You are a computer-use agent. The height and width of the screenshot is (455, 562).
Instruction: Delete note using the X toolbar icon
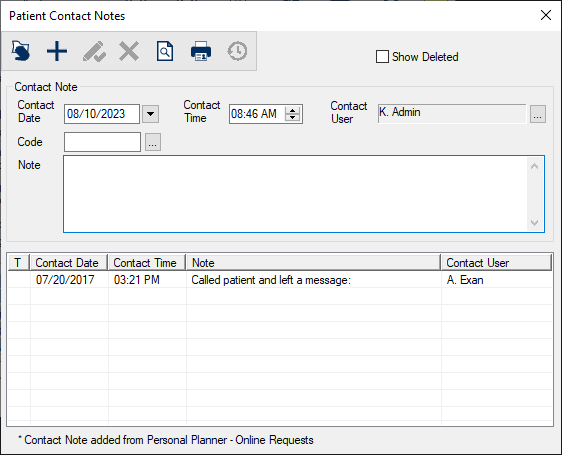[x=129, y=51]
